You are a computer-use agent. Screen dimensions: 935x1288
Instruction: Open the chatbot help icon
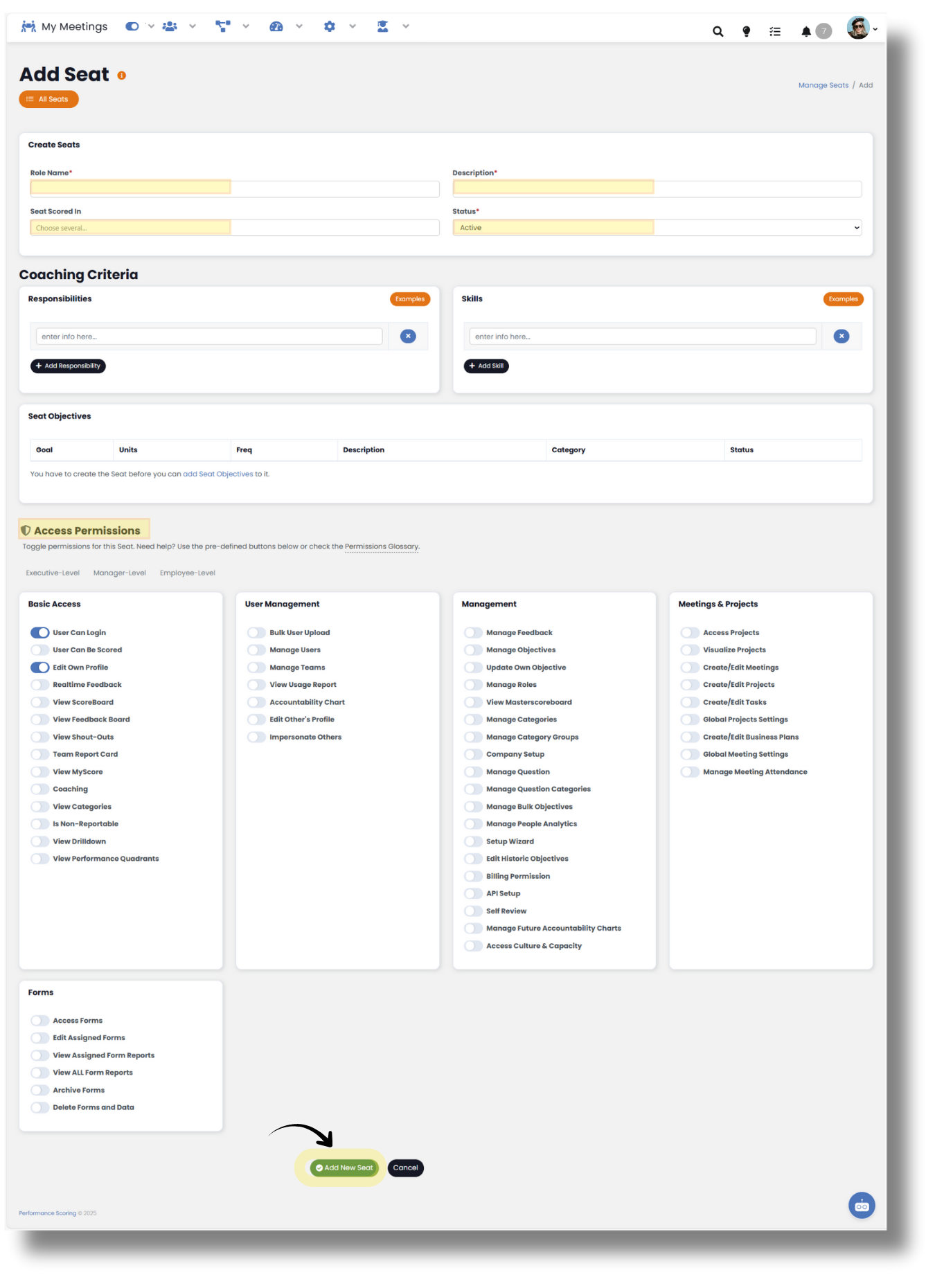pyautogui.click(x=862, y=1206)
